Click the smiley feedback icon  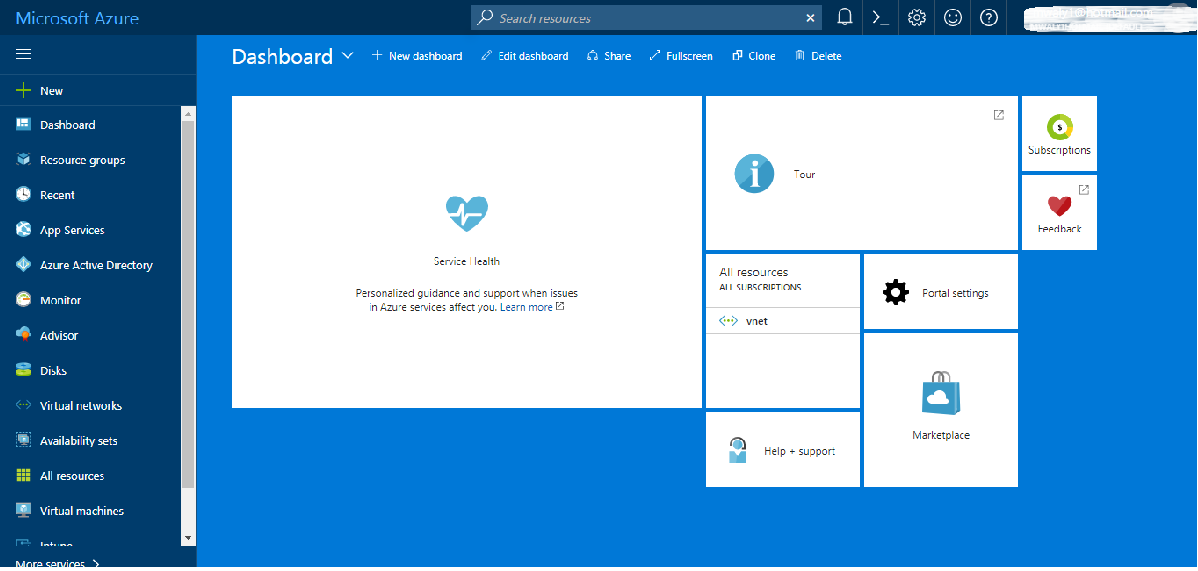[953, 18]
